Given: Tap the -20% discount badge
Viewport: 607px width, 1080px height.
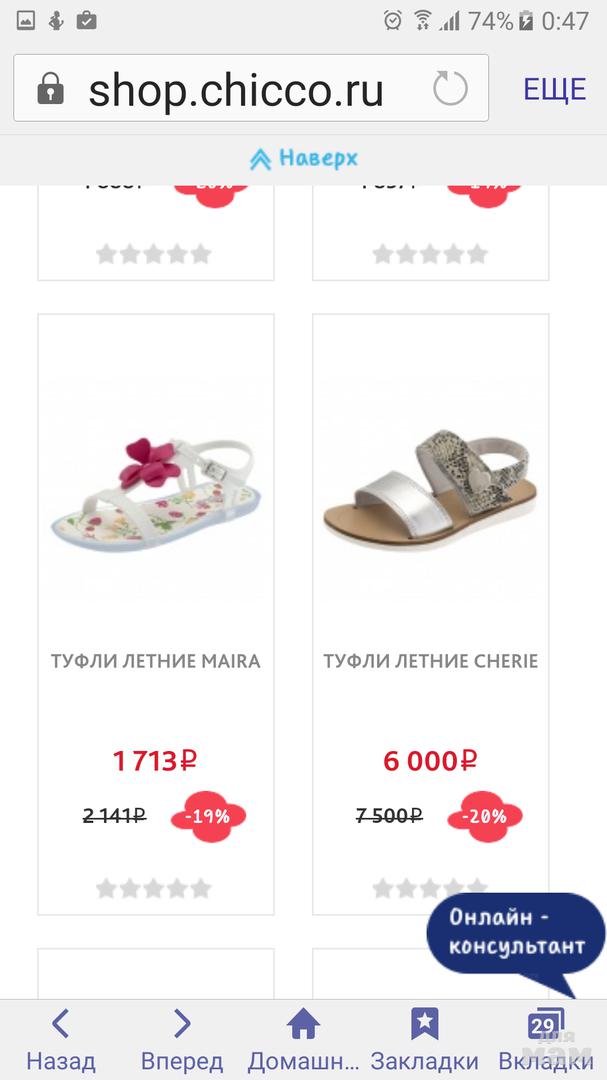Looking at the screenshot, I should (486, 816).
